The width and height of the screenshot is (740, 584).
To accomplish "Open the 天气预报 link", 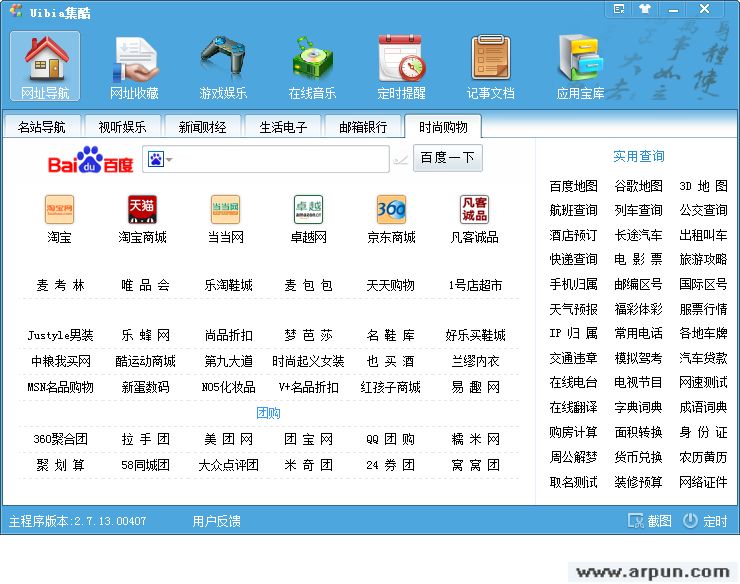I will 573,309.
